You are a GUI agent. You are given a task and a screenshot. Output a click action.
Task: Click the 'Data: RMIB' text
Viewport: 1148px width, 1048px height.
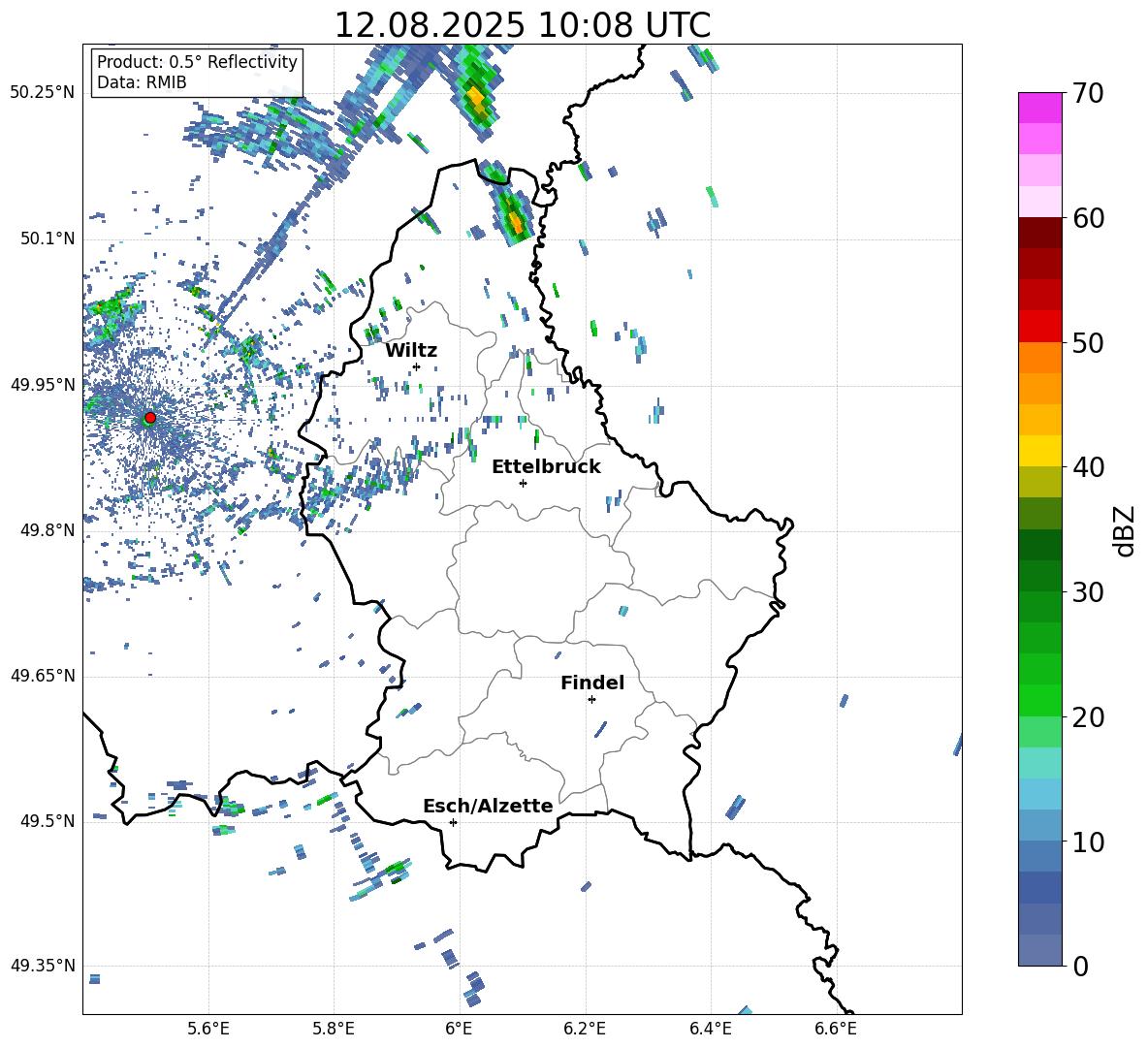click(142, 82)
